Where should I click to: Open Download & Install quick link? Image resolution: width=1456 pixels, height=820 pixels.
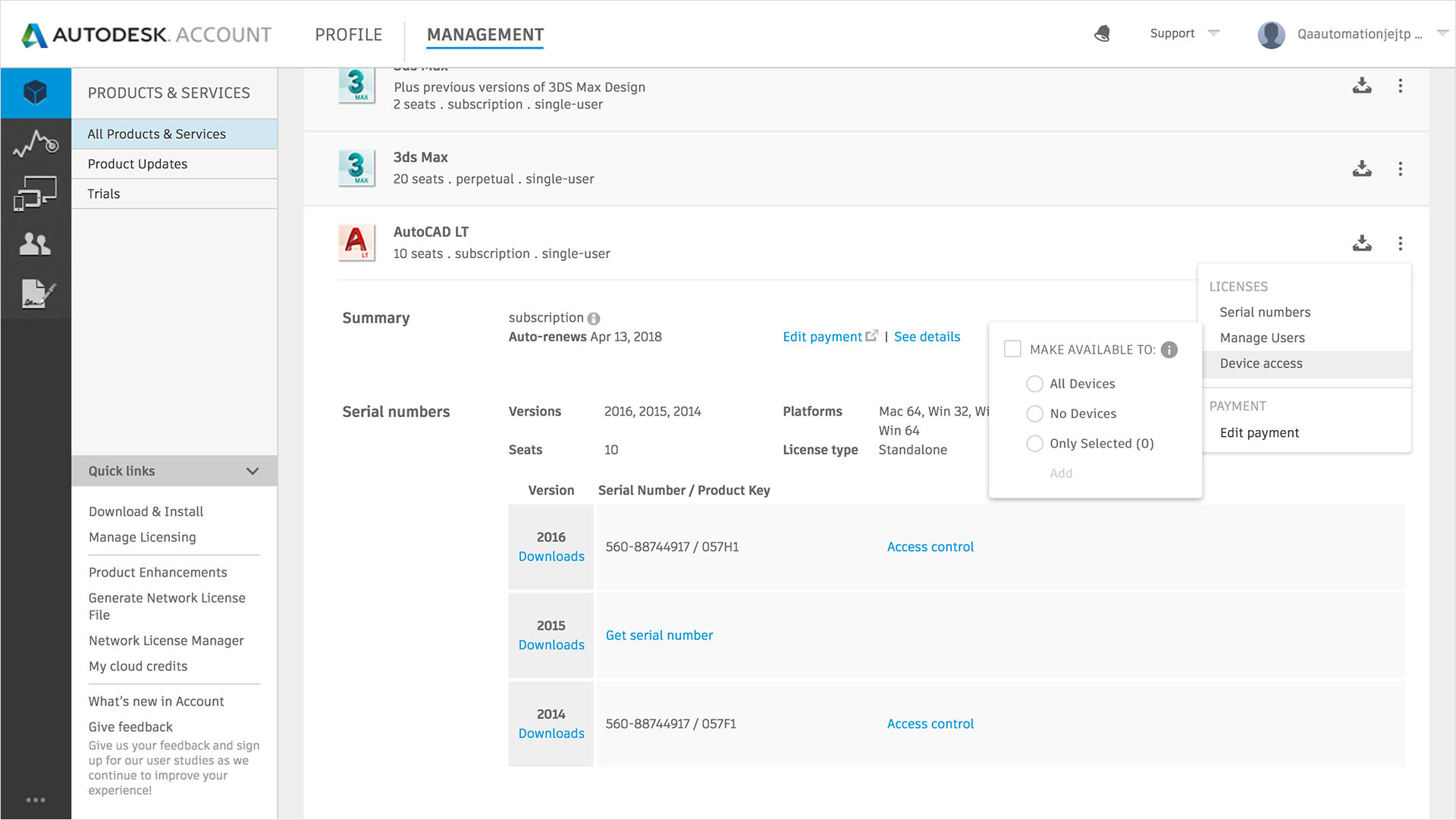pyautogui.click(x=146, y=512)
